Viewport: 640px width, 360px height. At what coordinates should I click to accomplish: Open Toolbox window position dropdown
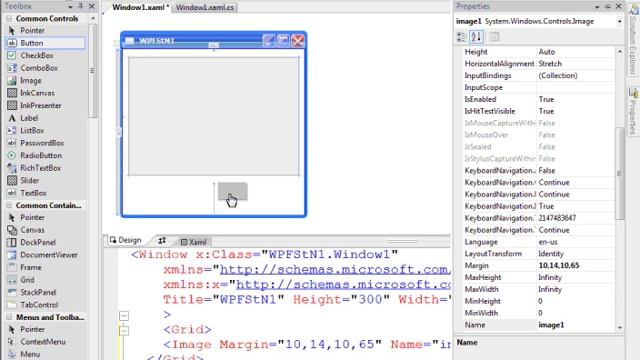pyautogui.click(x=70, y=7)
